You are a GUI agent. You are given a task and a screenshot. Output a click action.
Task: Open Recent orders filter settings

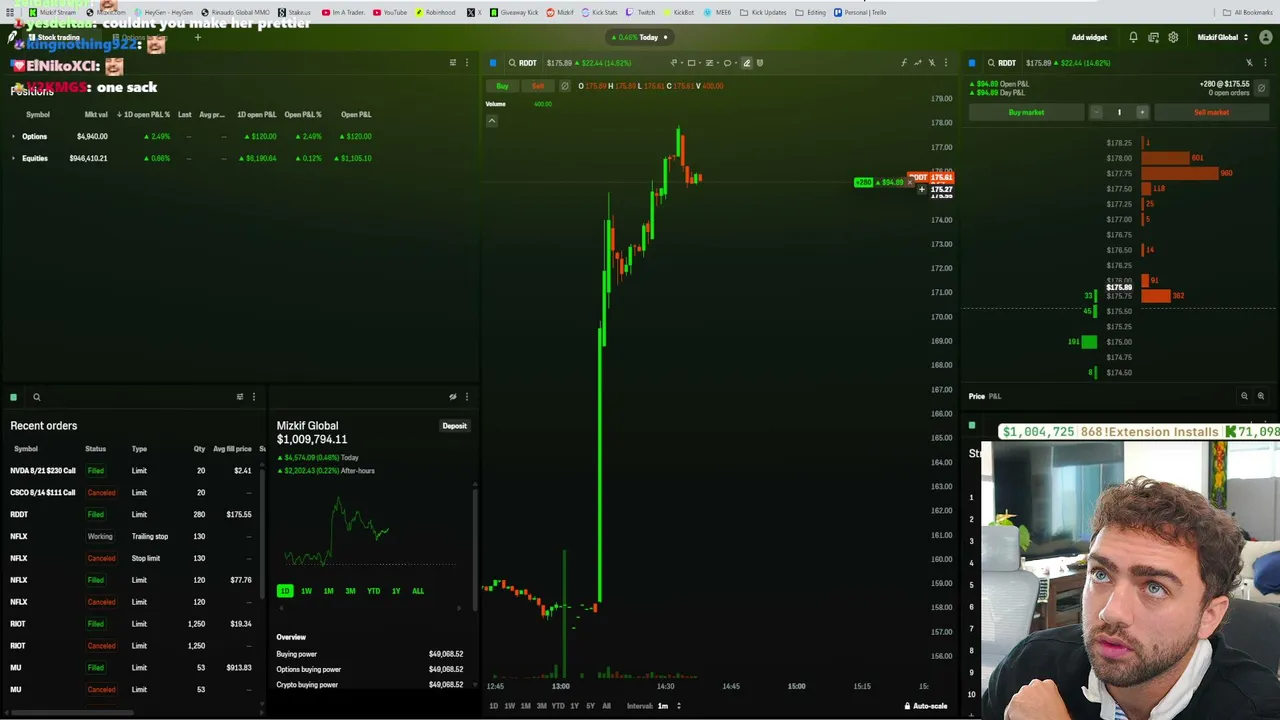click(240, 397)
